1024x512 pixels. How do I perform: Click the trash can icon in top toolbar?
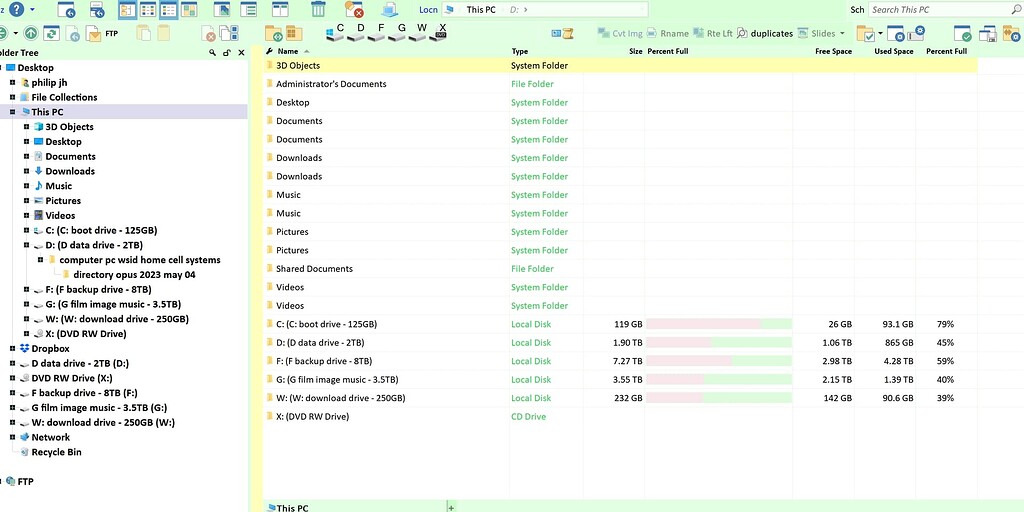tap(318, 9)
